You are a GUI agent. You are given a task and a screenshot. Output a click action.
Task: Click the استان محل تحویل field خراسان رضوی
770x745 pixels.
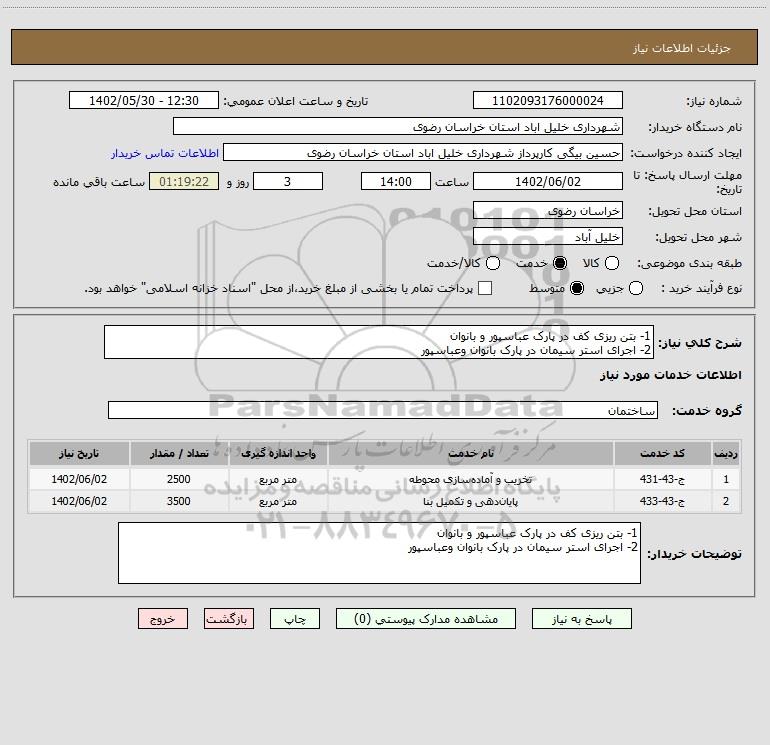548,211
